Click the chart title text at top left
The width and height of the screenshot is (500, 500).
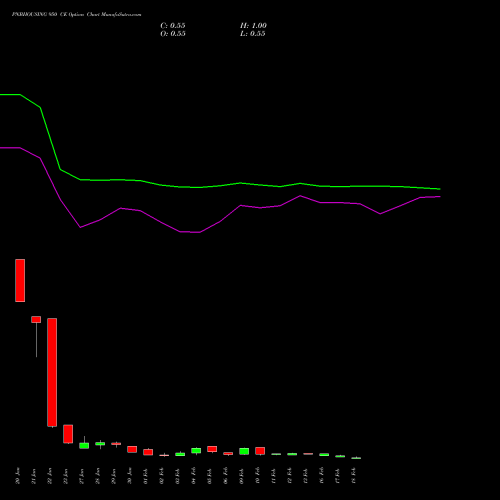[x=76, y=15]
